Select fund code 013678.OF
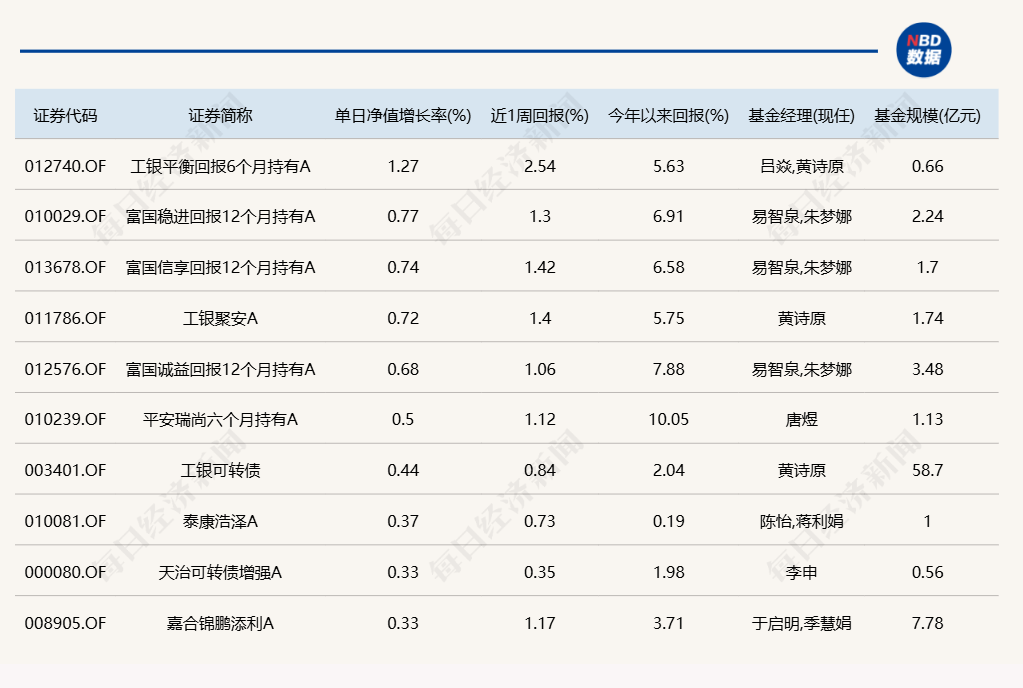1023x688 pixels. click(x=65, y=267)
